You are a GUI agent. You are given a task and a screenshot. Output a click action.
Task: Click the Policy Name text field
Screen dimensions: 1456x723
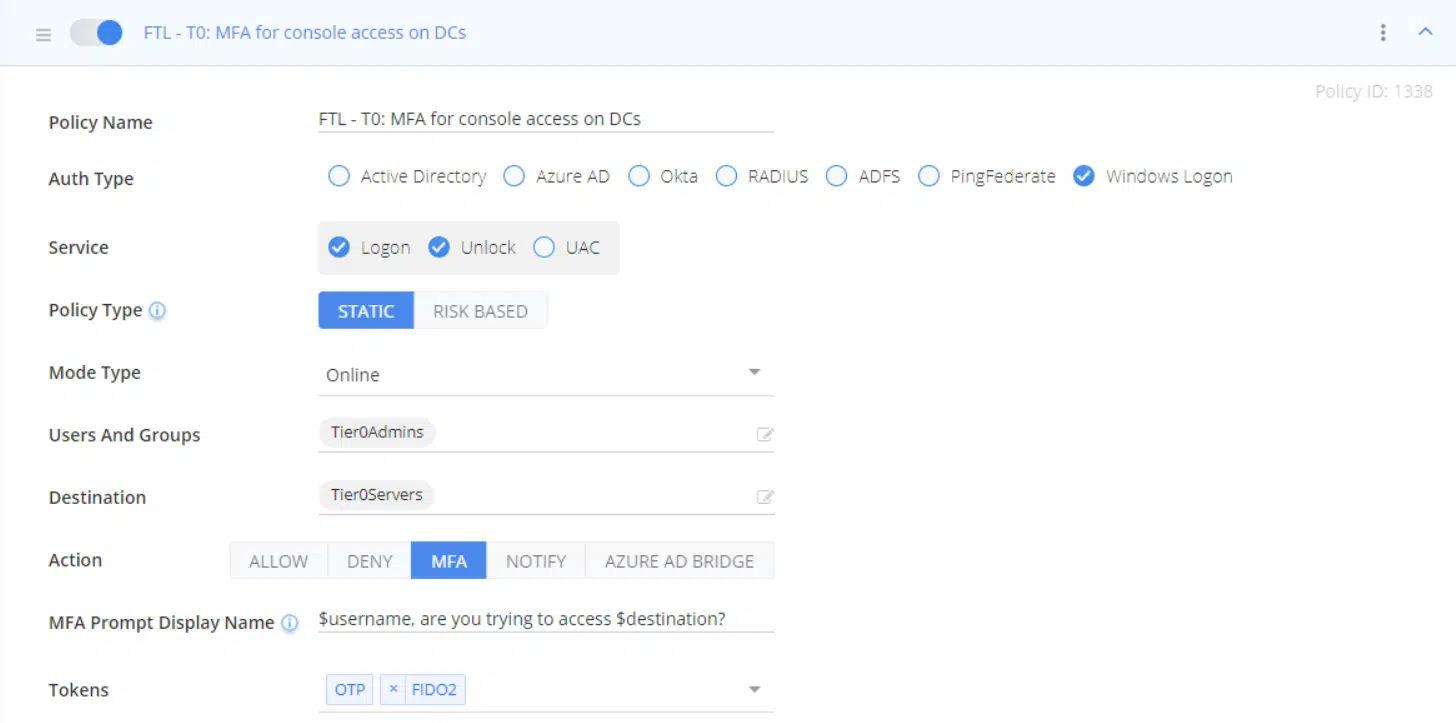(x=545, y=119)
